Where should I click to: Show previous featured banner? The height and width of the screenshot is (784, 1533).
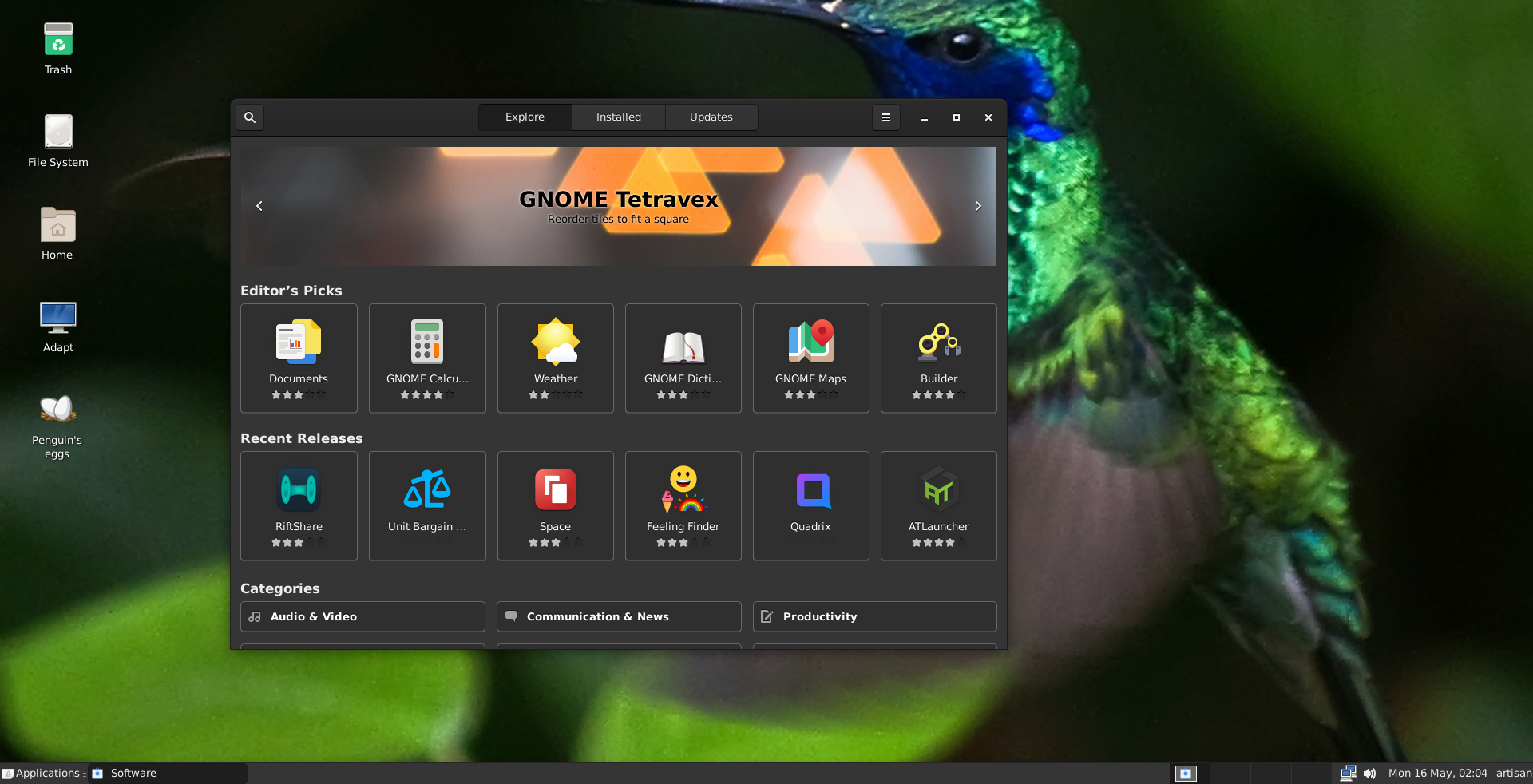coord(259,206)
